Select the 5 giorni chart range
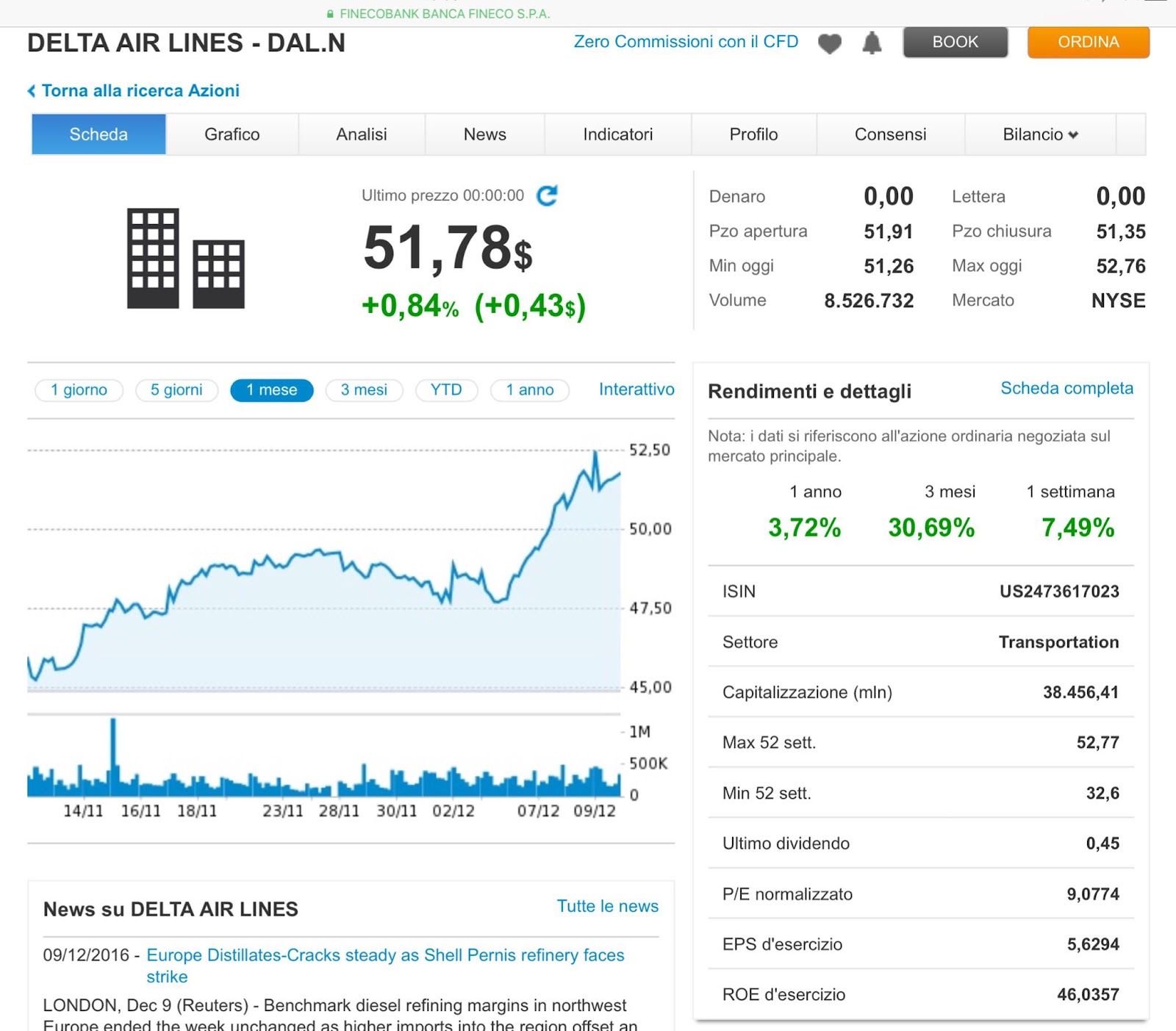The height and width of the screenshot is (1031, 1176). [176, 390]
